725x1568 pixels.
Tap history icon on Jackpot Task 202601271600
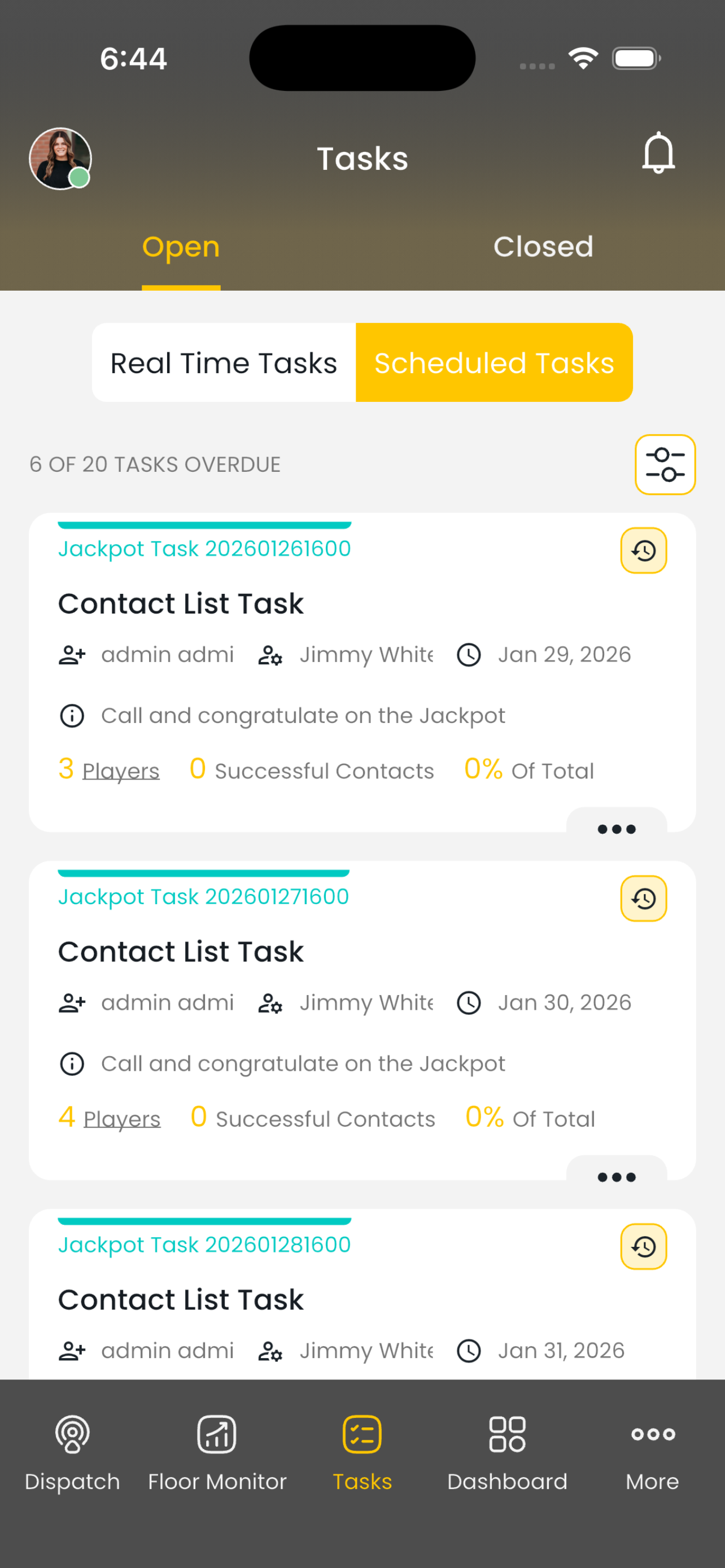click(x=644, y=899)
